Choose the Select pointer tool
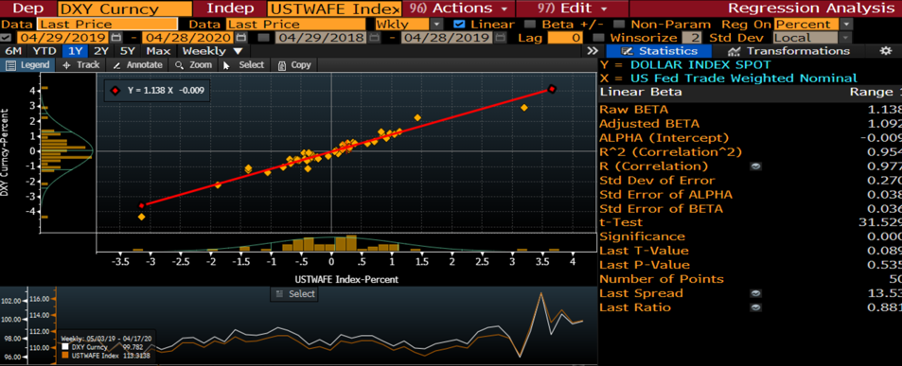902x366 pixels. tap(244, 65)
